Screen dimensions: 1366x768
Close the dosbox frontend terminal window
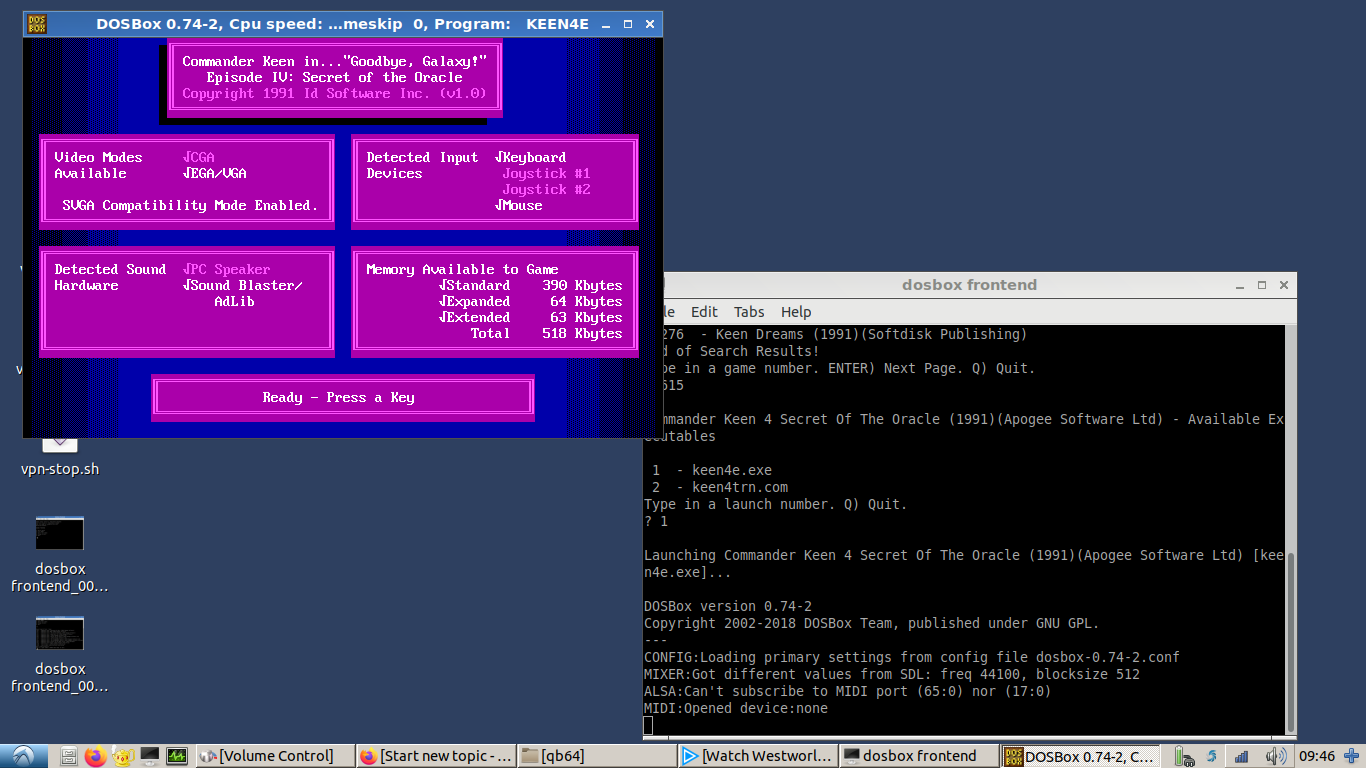[1283, 285]
